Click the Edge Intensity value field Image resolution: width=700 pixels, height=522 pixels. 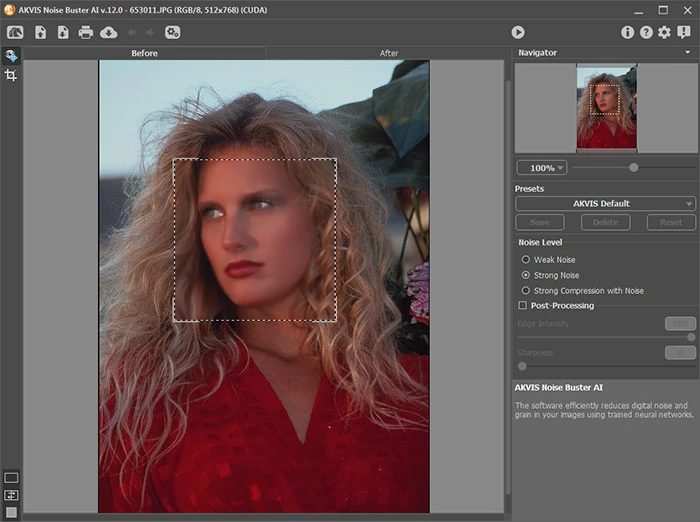[680, 323]
